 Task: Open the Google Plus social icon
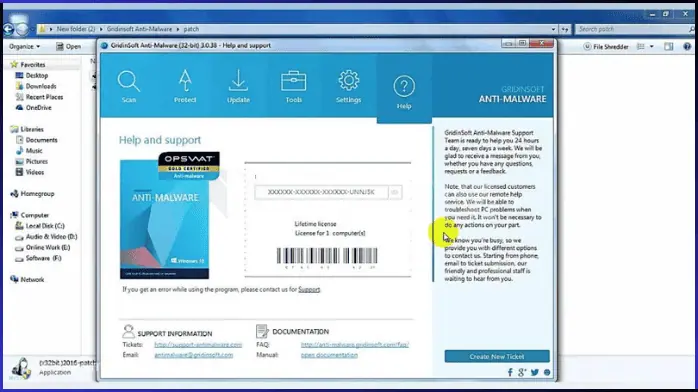point(522,372)
